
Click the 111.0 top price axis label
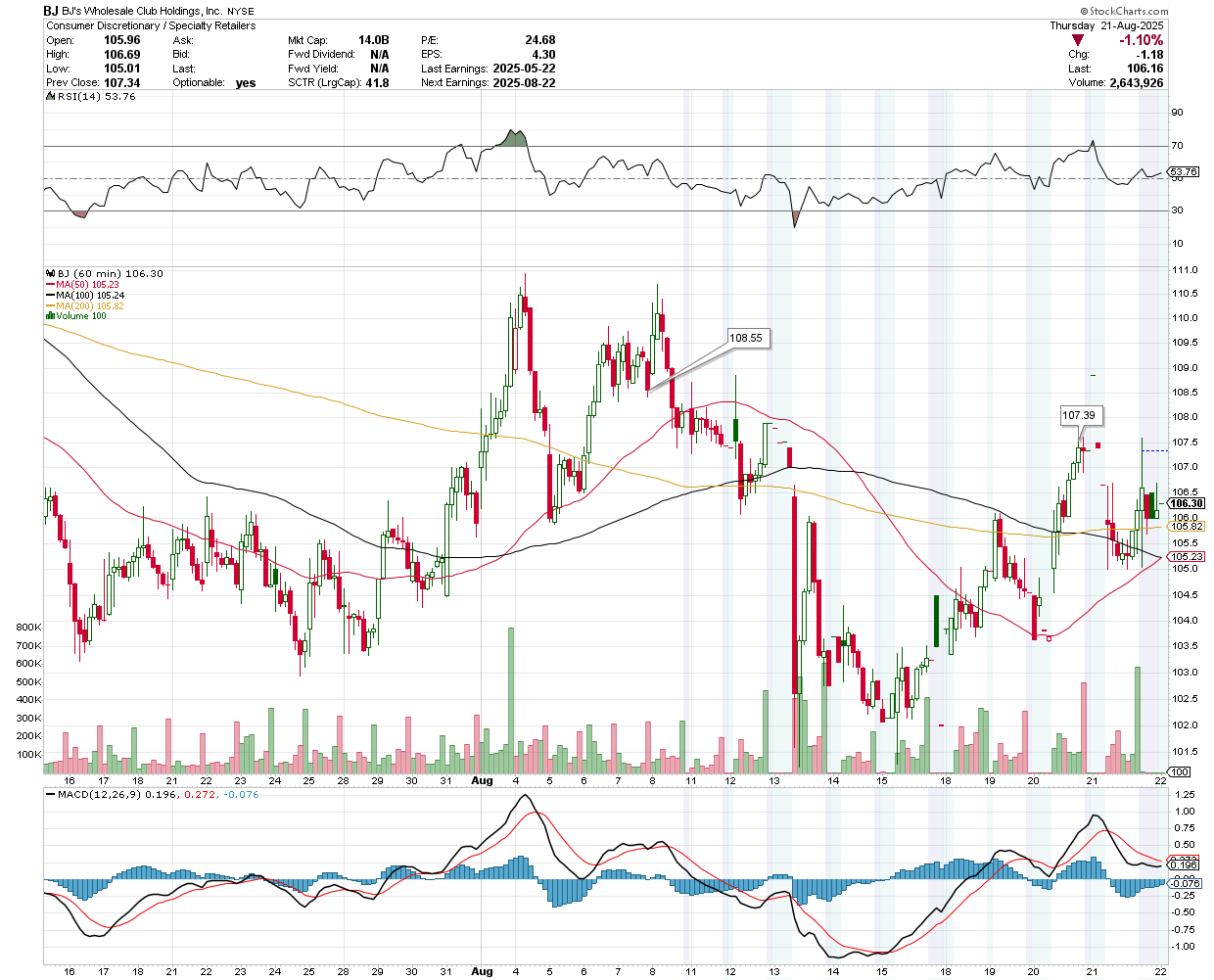(x=1185, y=269)
